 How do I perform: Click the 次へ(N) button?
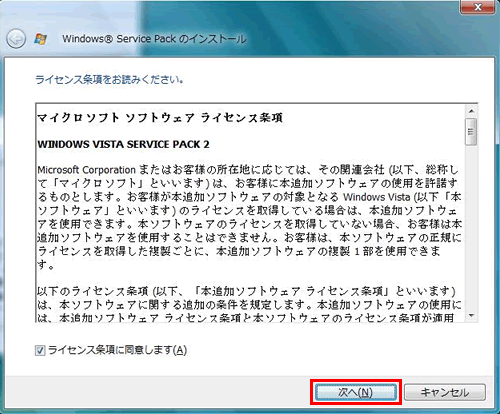coord(356,392)
